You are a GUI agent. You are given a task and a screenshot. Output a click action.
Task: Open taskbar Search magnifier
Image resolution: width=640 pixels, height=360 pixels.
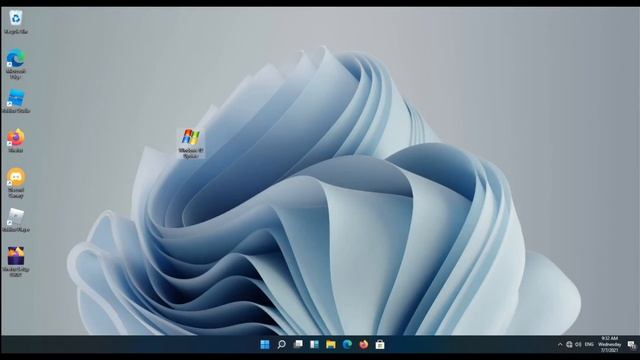[281, 344]
